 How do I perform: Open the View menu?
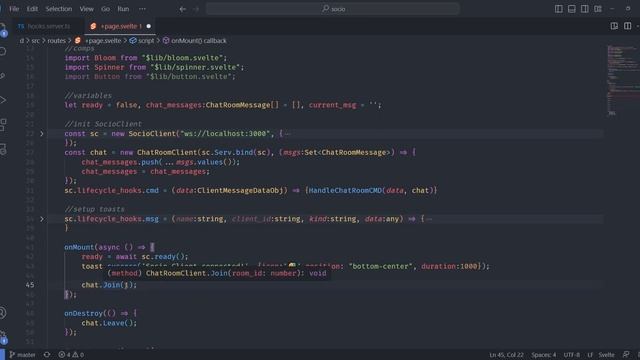[87, 9]
